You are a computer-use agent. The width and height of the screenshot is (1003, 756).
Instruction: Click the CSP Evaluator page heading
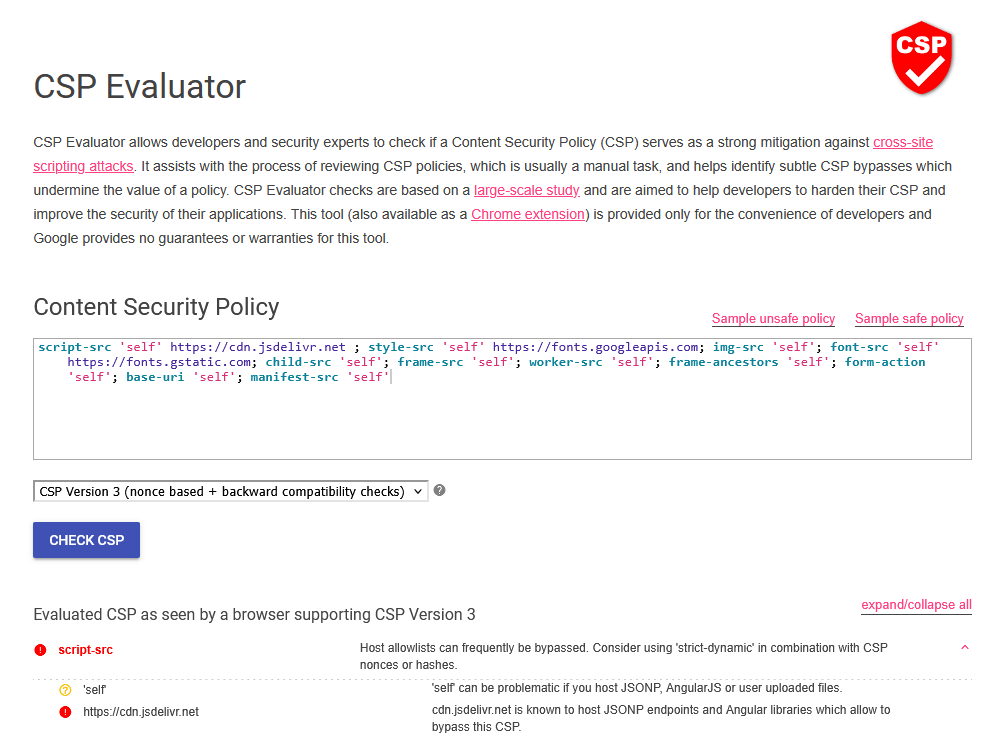140,87
